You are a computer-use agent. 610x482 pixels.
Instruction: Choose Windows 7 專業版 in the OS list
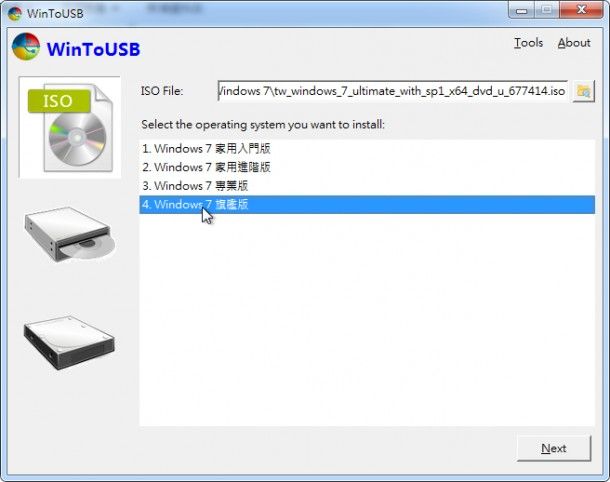click(367, 186)
